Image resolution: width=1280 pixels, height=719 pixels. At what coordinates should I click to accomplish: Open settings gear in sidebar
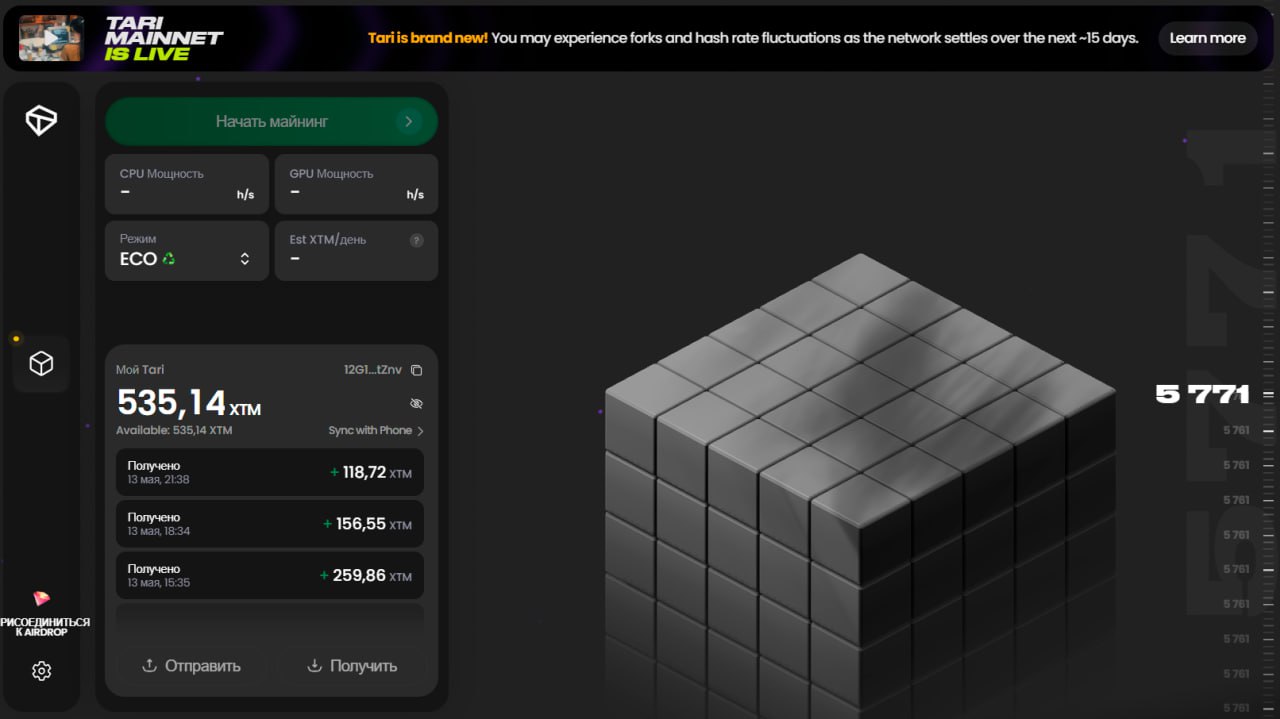coord(41,671)
